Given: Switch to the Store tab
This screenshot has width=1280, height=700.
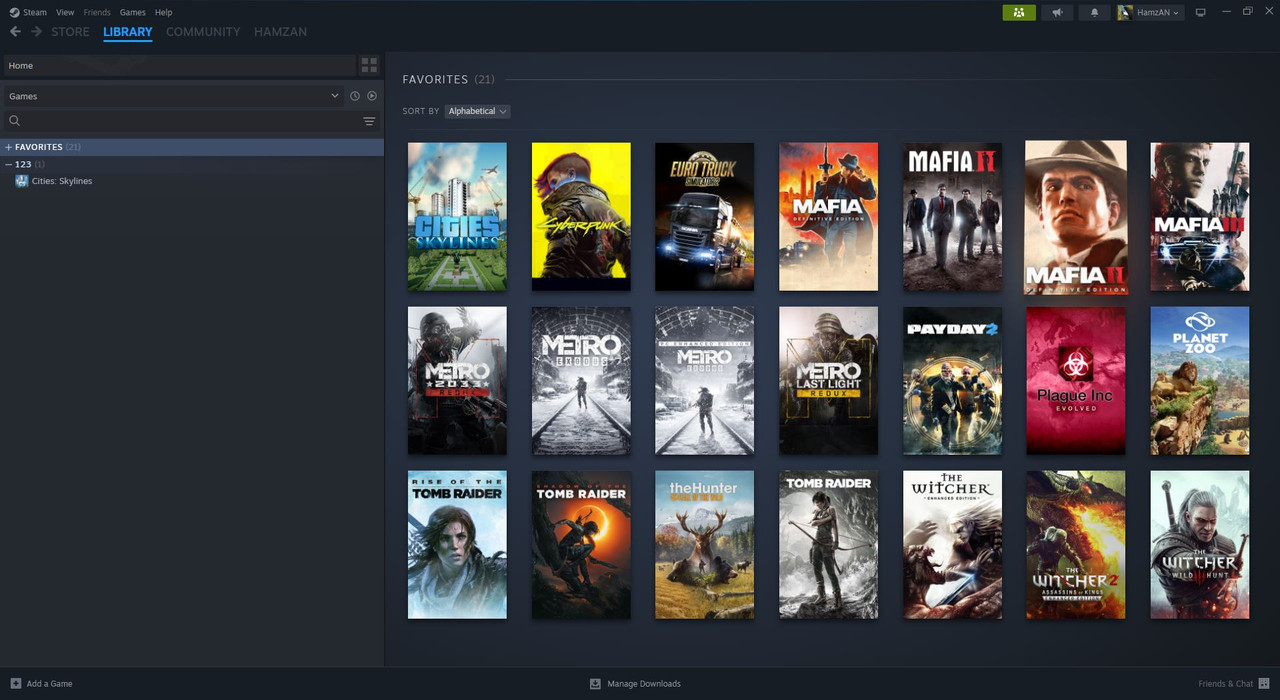Looking at the screenshot, I should pos(70,32).
